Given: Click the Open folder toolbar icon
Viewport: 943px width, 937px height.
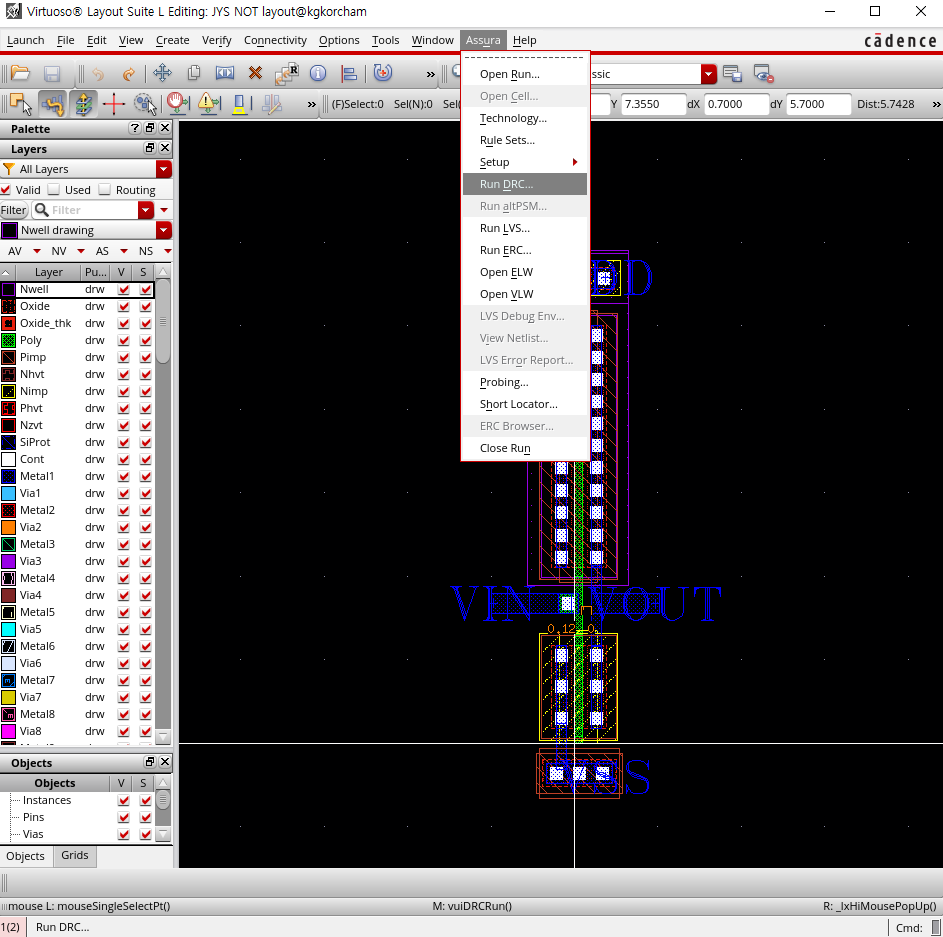Looking at the screenshot, I should coord(20,73).
